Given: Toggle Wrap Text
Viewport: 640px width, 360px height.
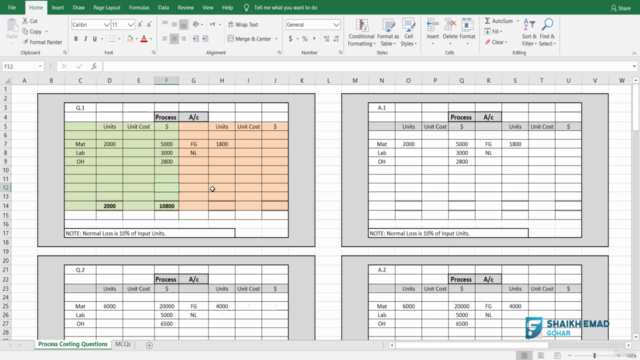Looking at the screenshot, I should click(x=243, y=24).
